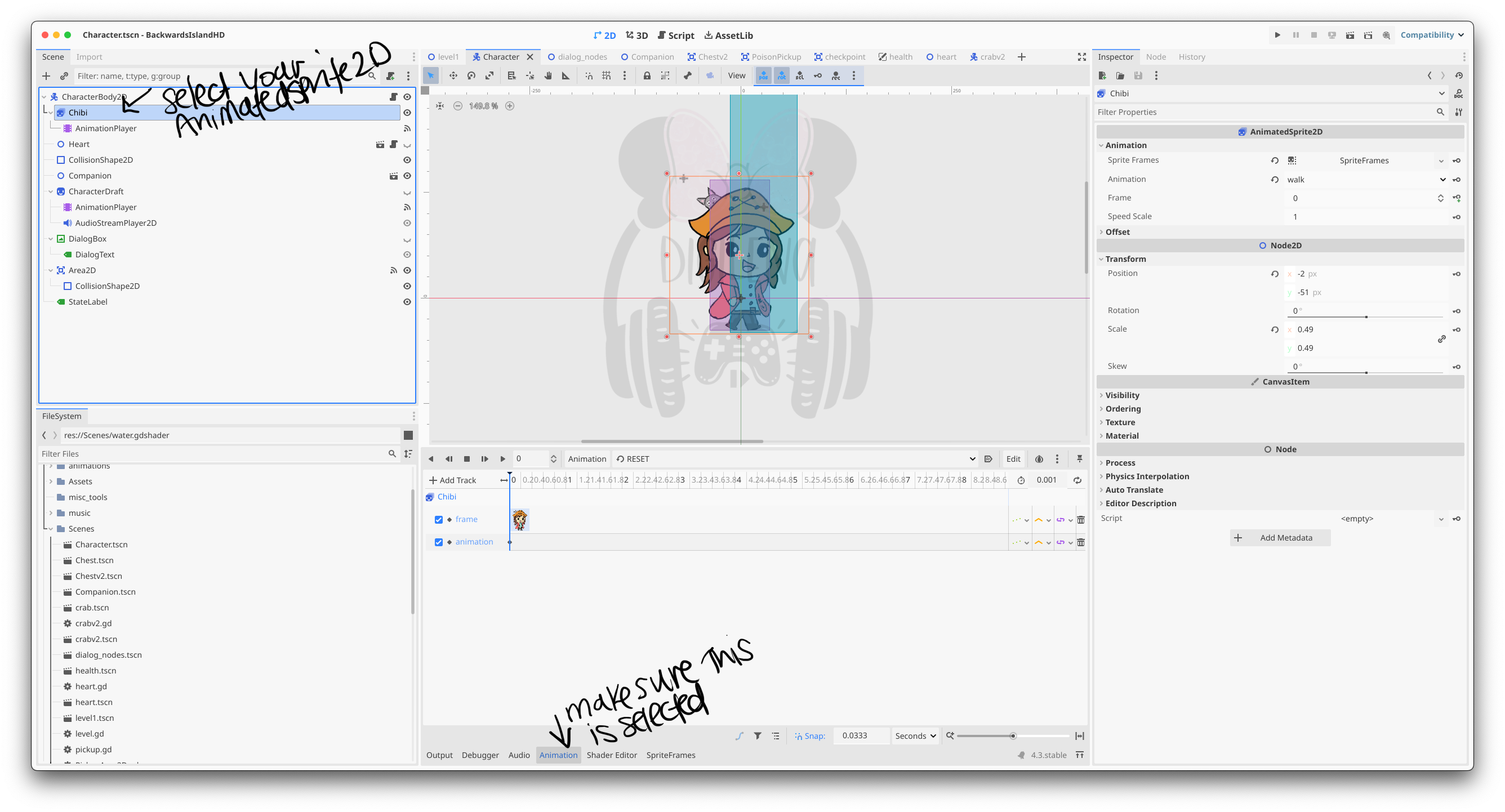The image size is (1505, 812).
Task: Run the project with play icon
Action: (x=1277, y=35)
